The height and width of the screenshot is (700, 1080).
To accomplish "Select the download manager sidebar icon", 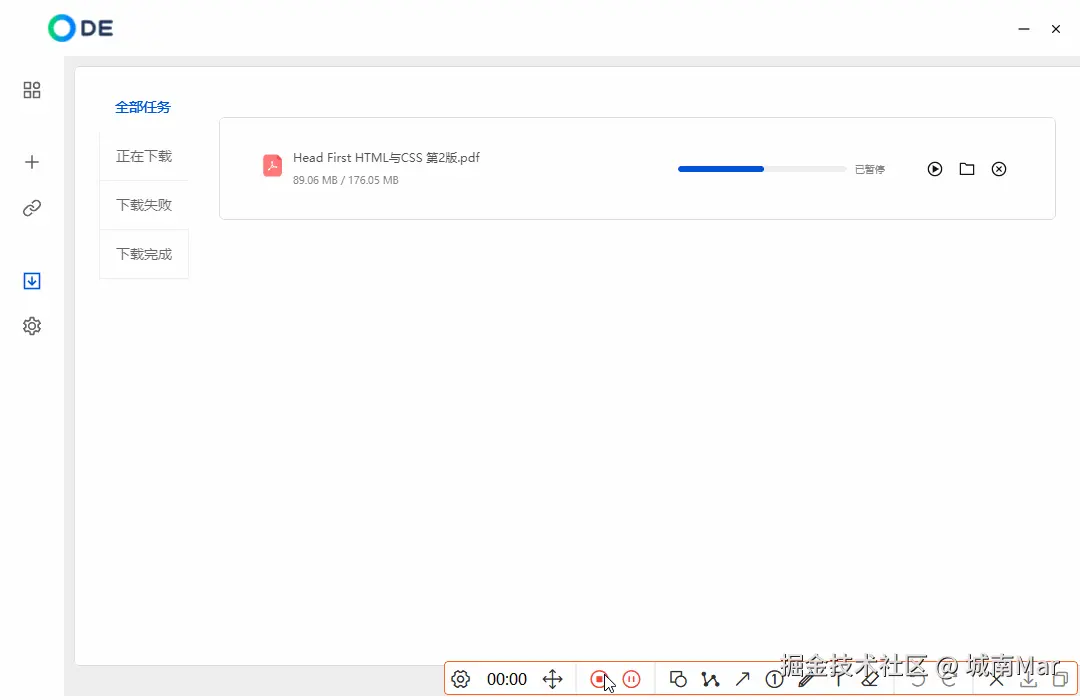I will tap(32, 280).
